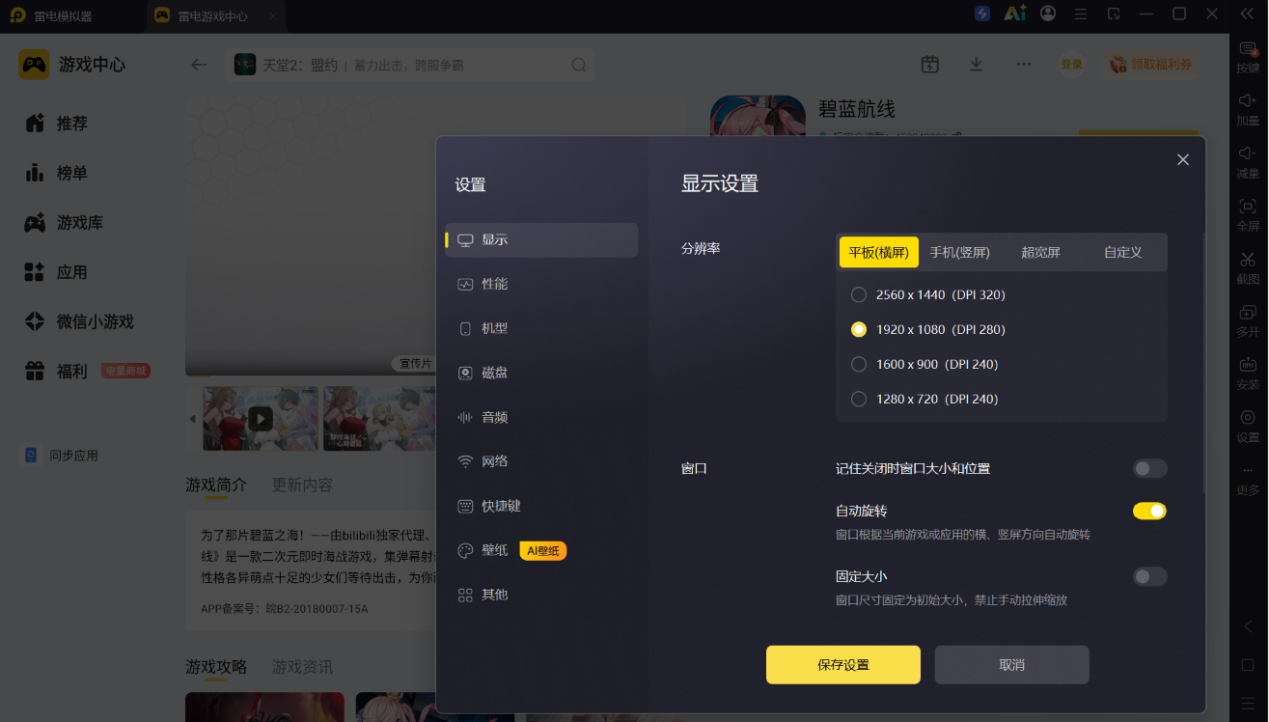Collapse the right toolbar with double-arrow icon
The width and height of the screenshot is (1269, 722).
[1247, 14]
